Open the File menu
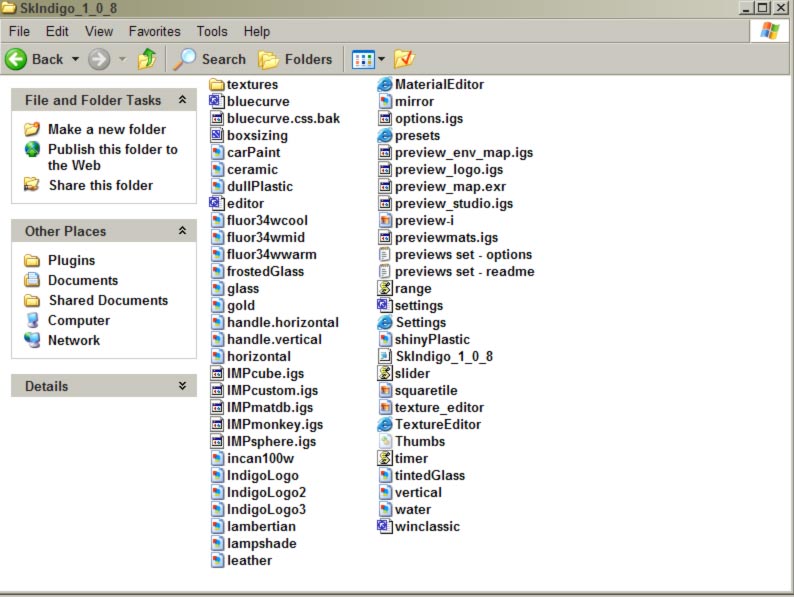794x597 pixels. tap(19, 31)
